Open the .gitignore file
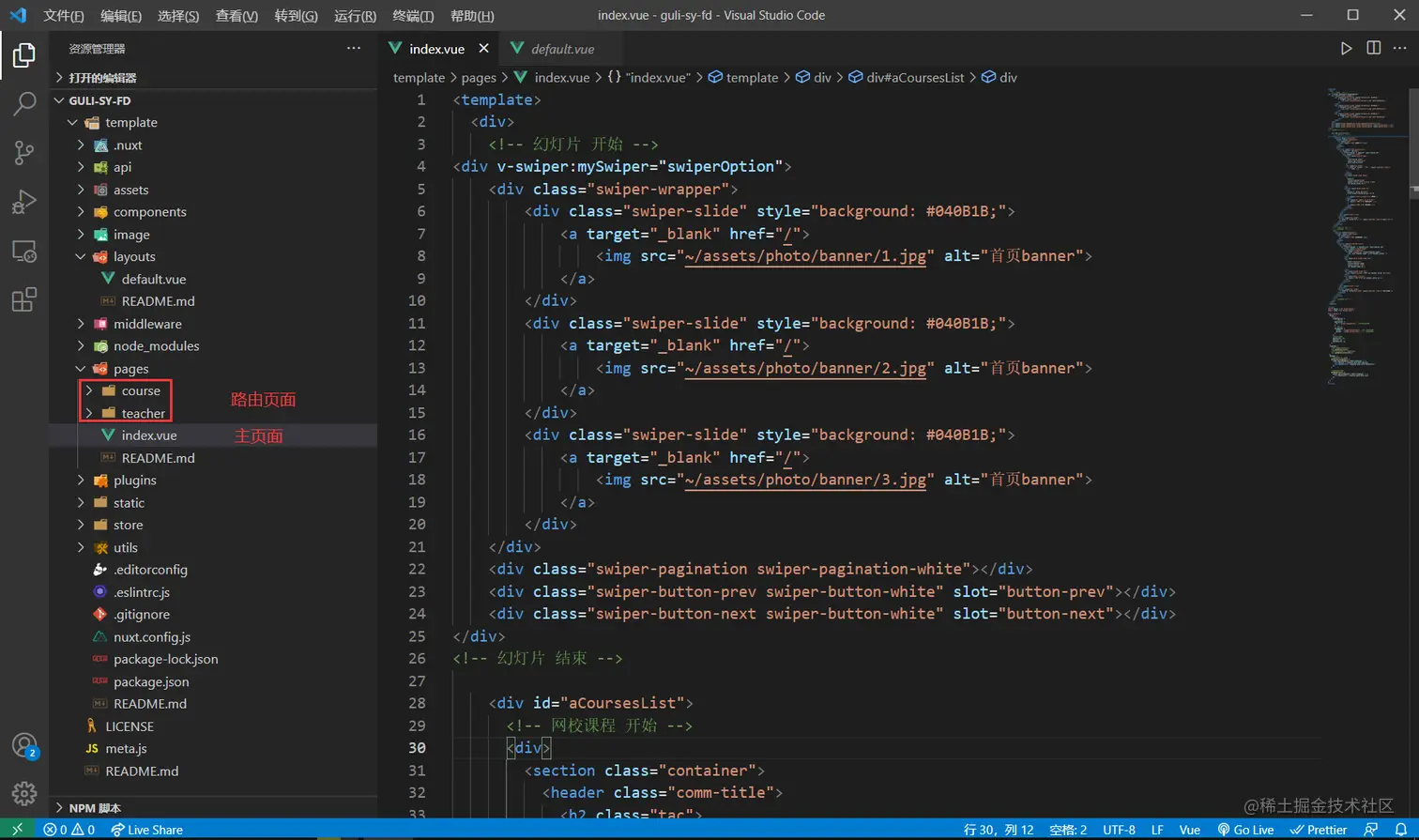The image size is (1419, 840). (x=214, y=615)
